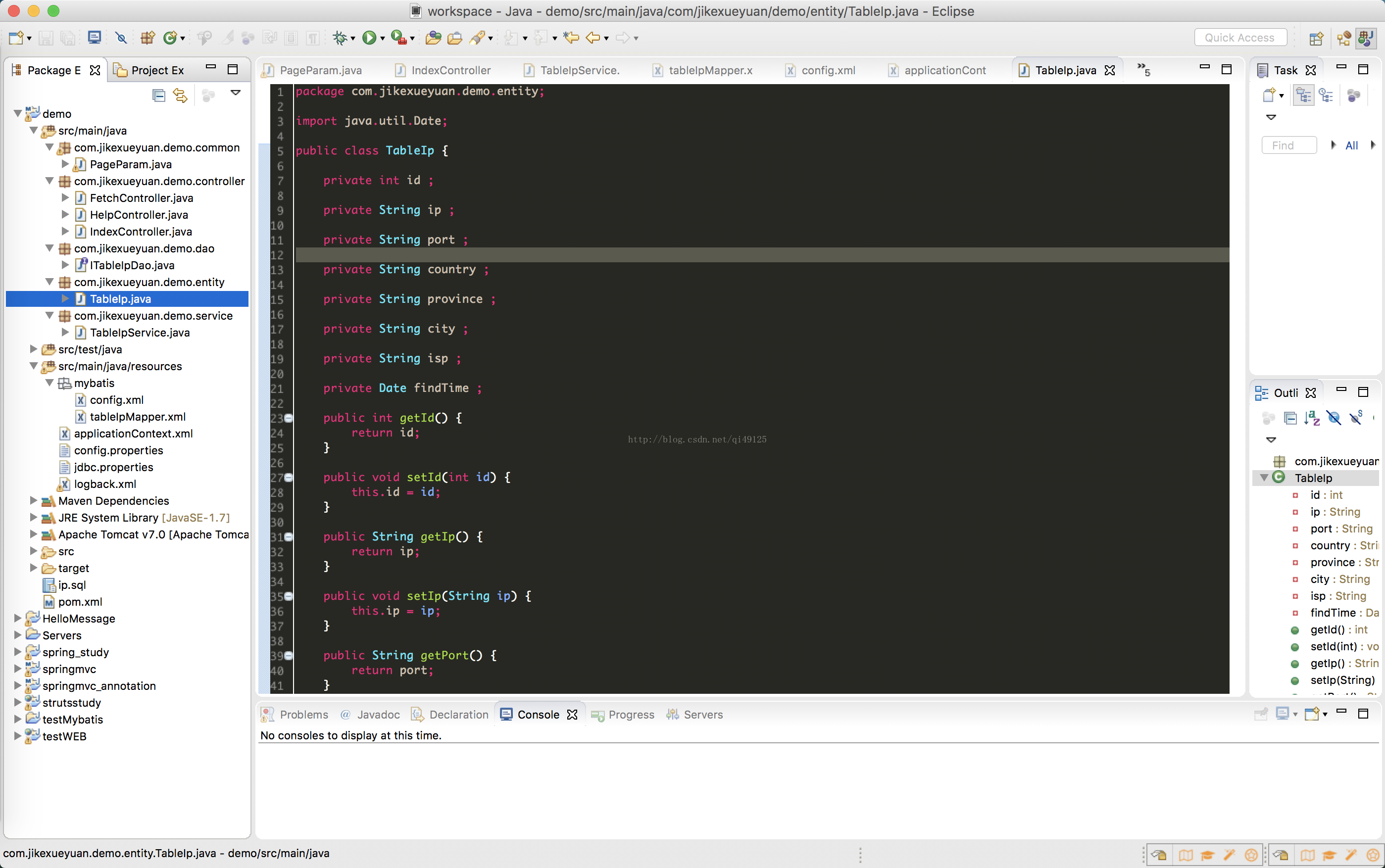The width and height of the screenshot is (1385, 868).
Task: Click the All link in Task view
Action: 1352,145
